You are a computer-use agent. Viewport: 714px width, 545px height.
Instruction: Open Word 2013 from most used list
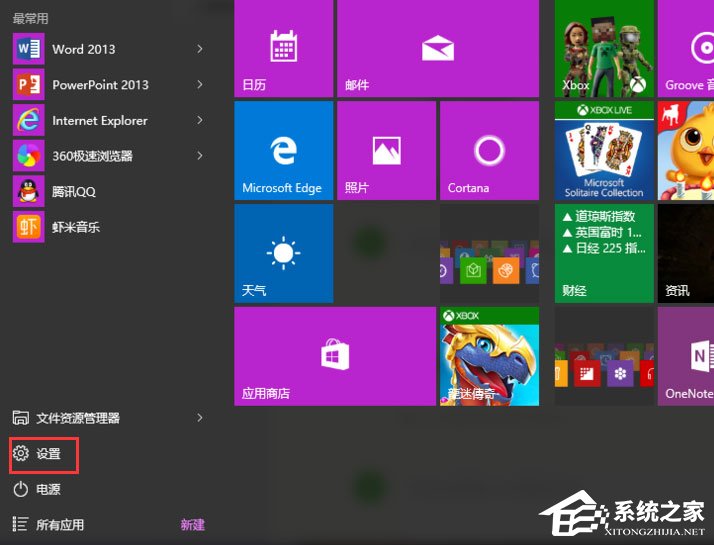83,49
